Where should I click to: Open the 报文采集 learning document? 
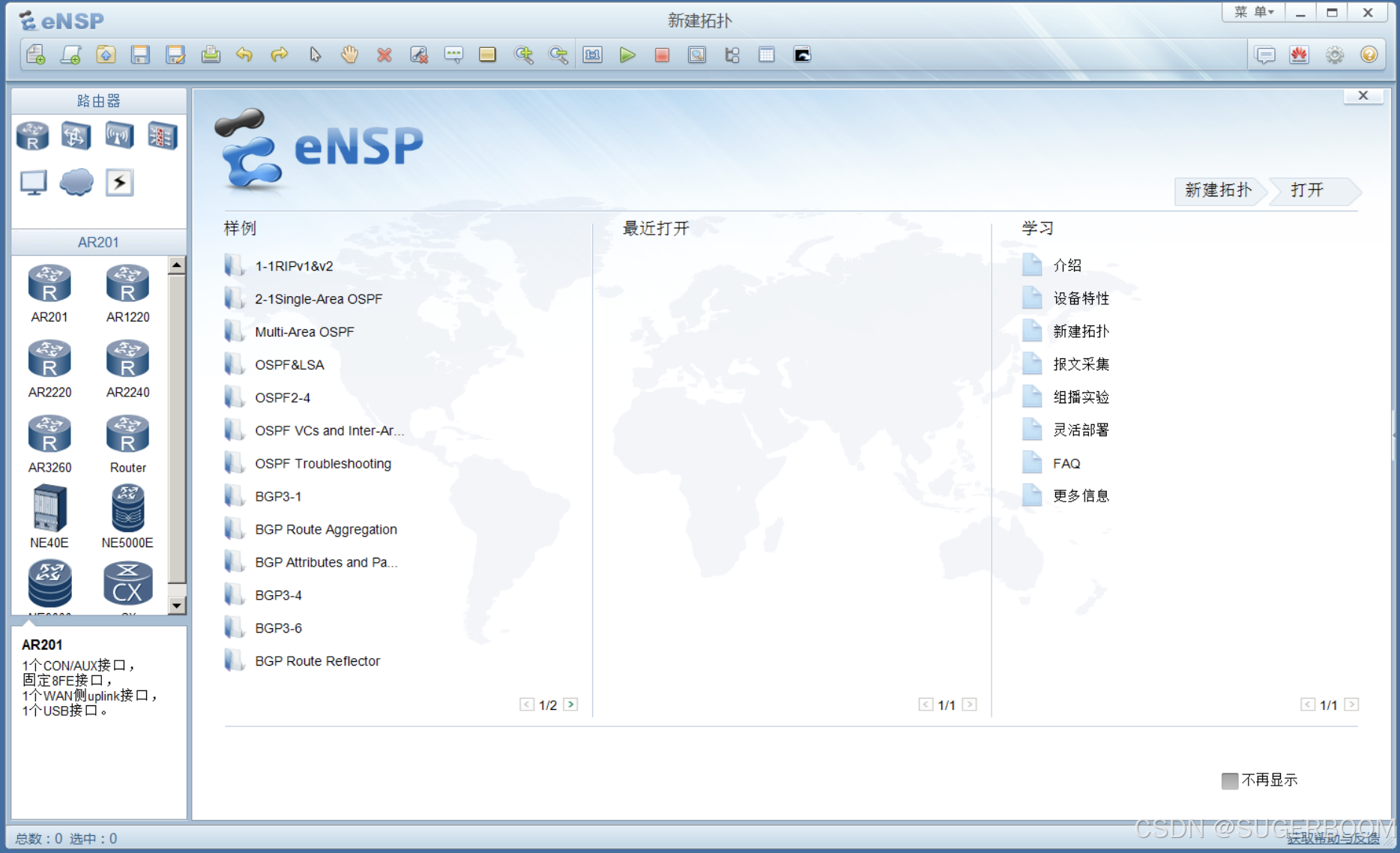(1081, 364)
